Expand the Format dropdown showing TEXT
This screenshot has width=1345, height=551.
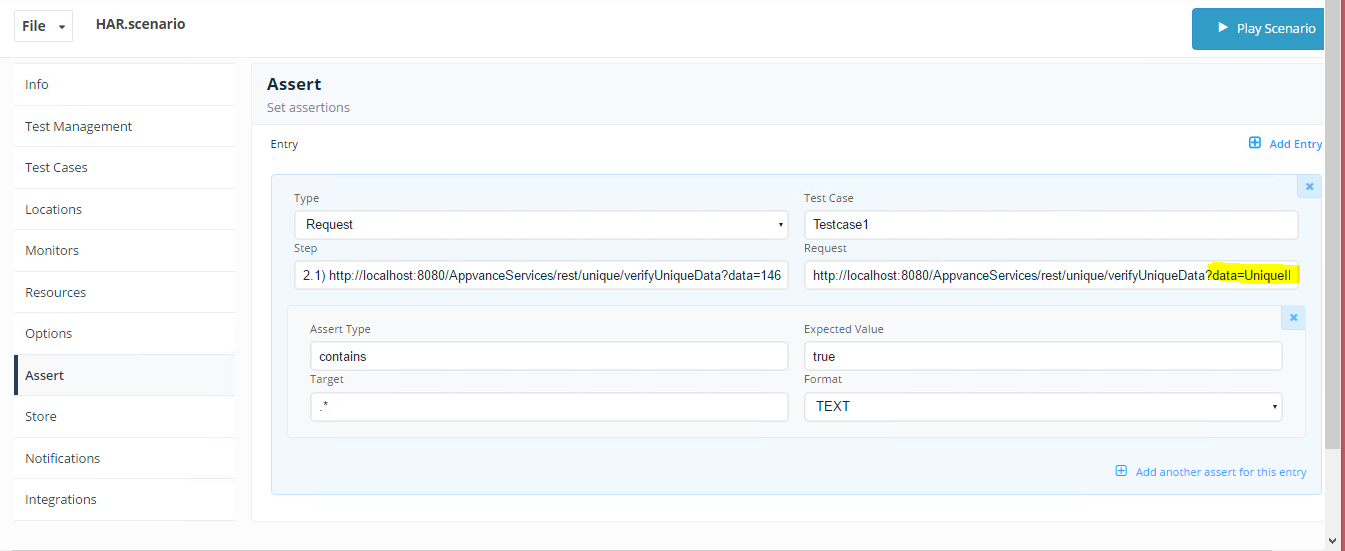pos(1043,406)
